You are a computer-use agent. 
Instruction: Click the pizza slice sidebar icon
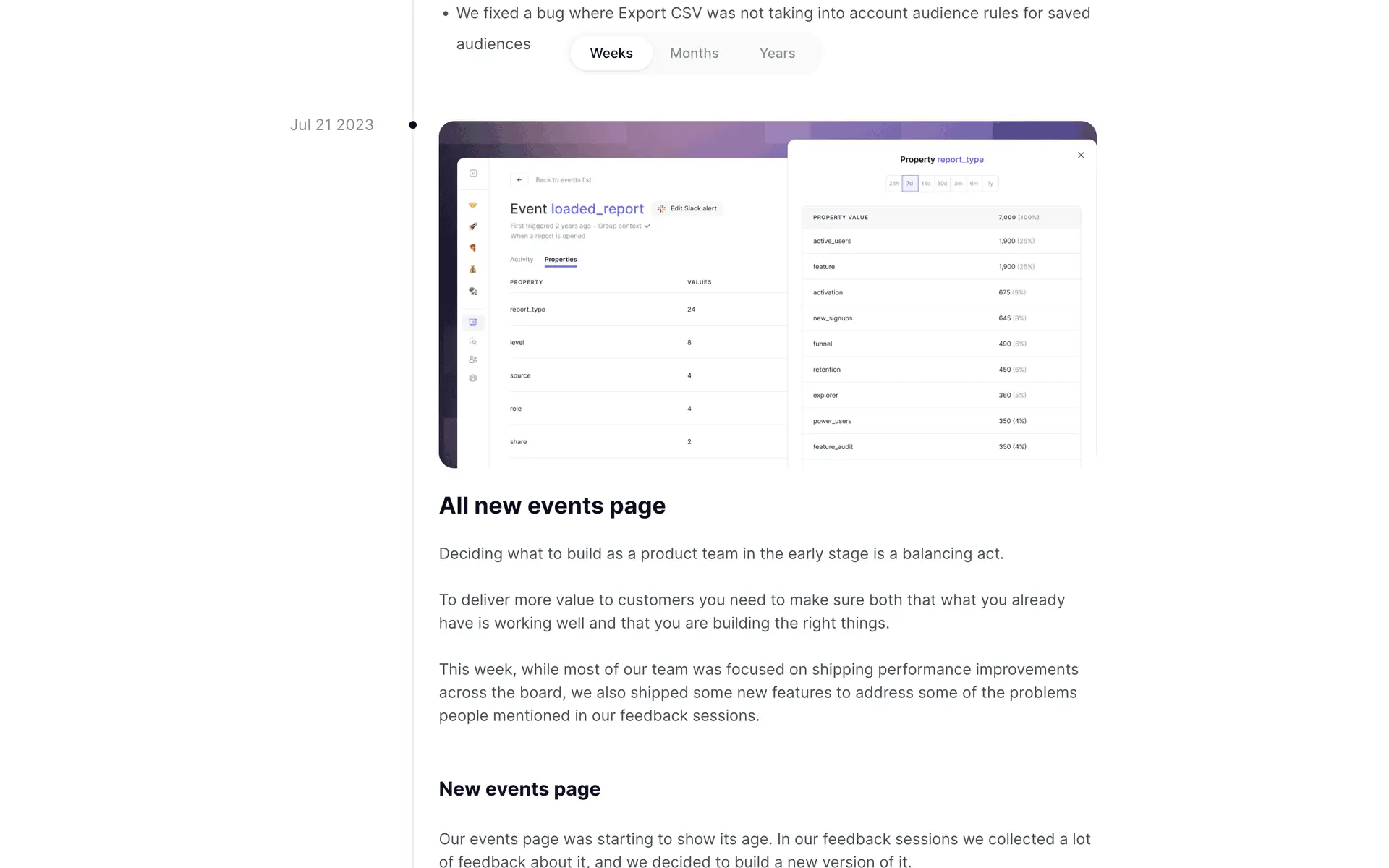click(x=472, y=247)
